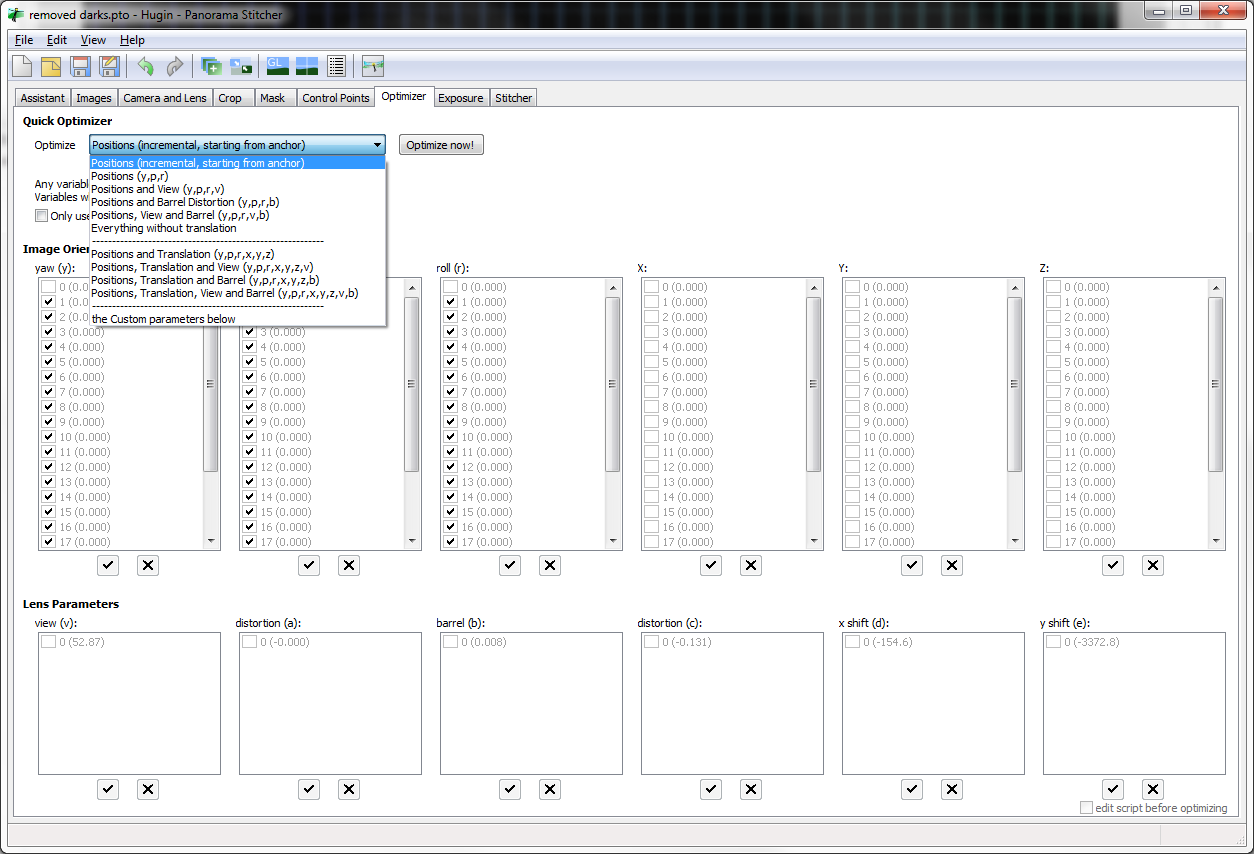Choose Positions, View and Barrel (y,p,r,v,b)
Viewport: 1254px width, 854px height.
tap(237, 215)
